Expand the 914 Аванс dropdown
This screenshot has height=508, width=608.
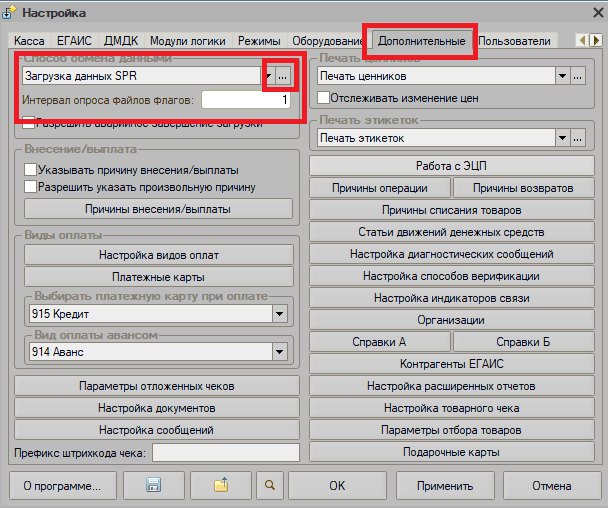pyautogui.click(x=280, y=352)
